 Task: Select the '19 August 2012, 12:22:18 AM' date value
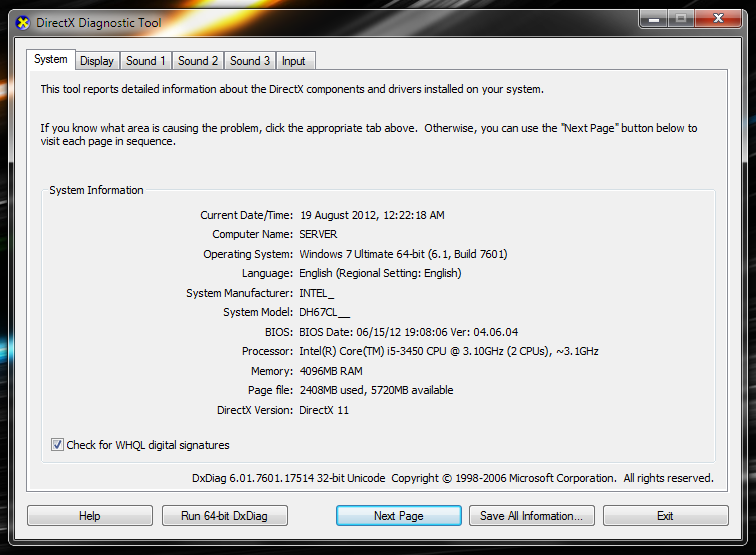[372, 215]
